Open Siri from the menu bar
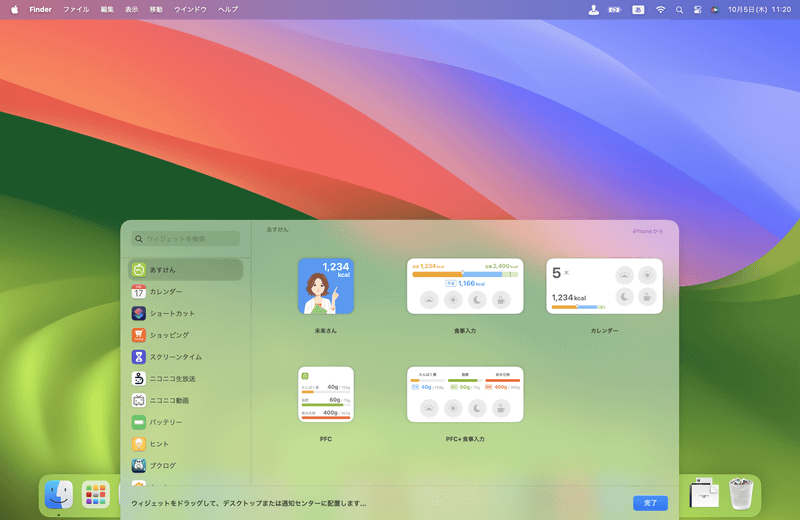Image resolution: width=800 pixels, height=520 pixels. pyautogui.click(x=715, y=9)
